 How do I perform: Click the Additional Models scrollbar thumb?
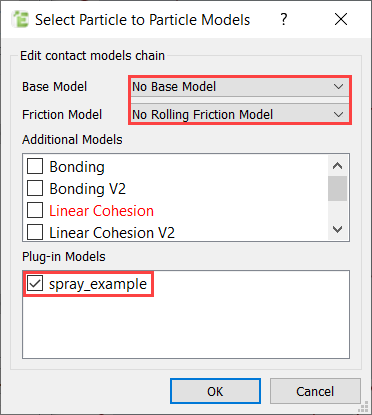(x=337, y=188)
